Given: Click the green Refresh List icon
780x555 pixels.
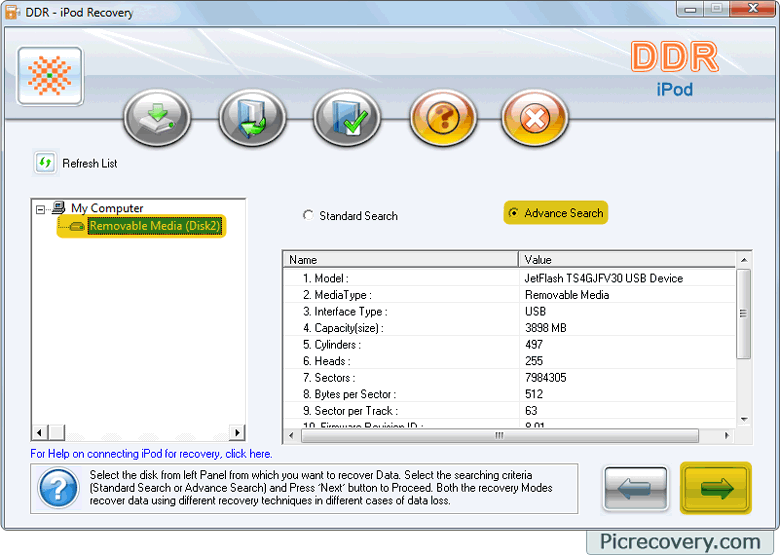Looking at the screenshot, I should tap(45, 163).
